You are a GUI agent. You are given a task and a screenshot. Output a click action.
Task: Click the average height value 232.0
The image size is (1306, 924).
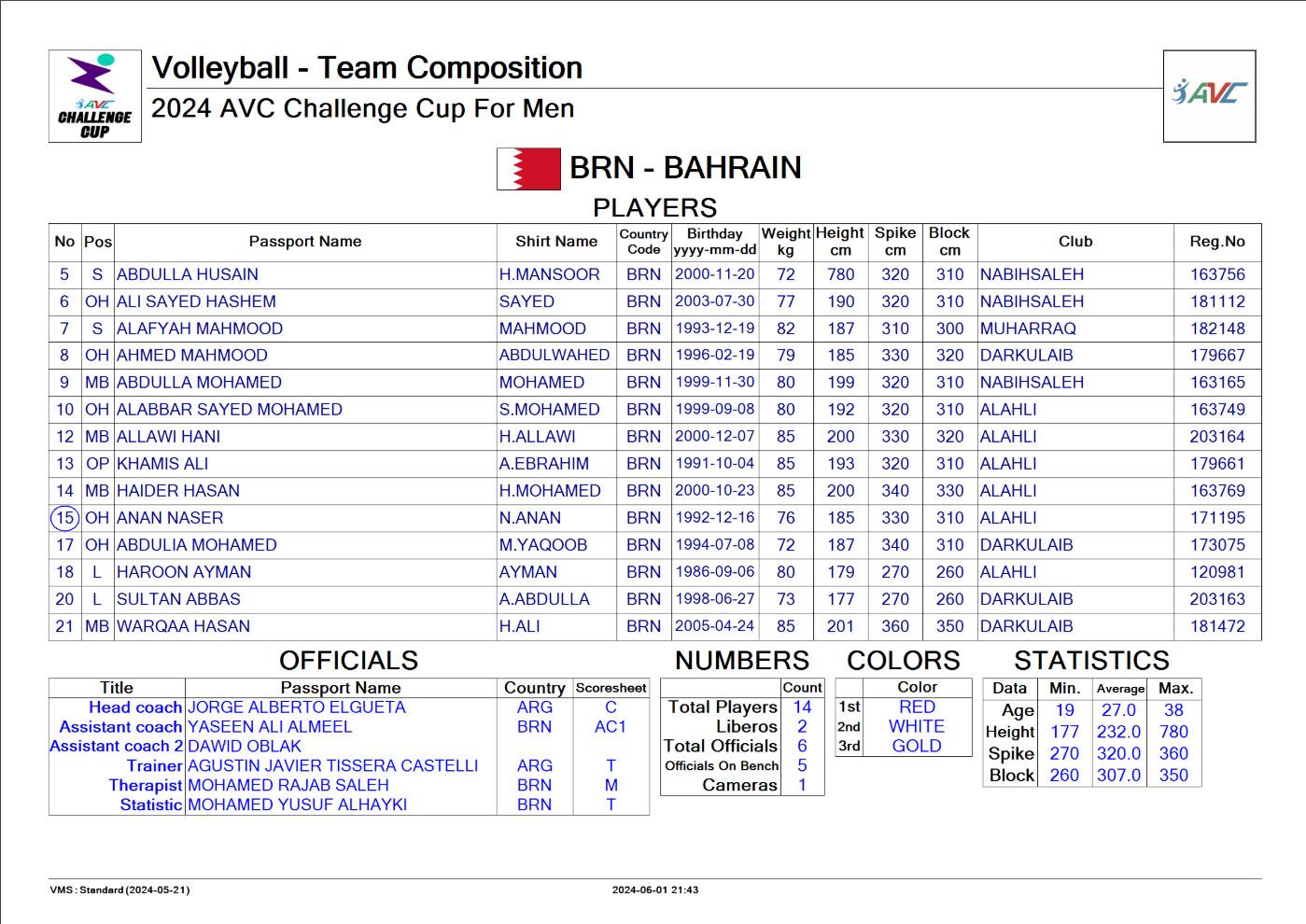[x=1118, y=732]
